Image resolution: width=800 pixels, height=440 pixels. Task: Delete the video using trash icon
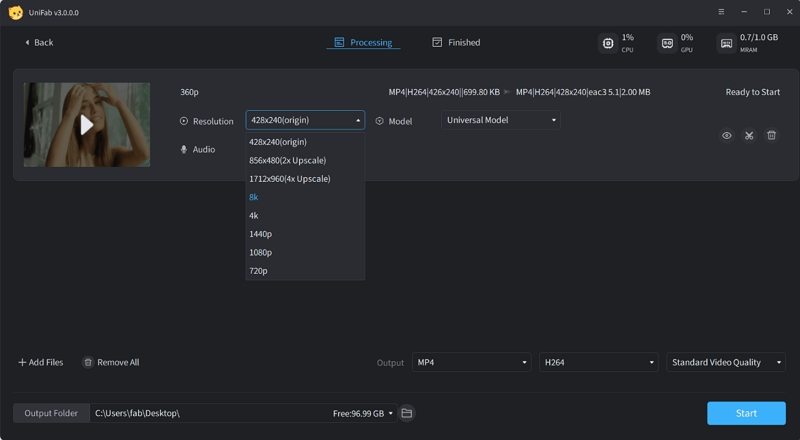[771, 135]
